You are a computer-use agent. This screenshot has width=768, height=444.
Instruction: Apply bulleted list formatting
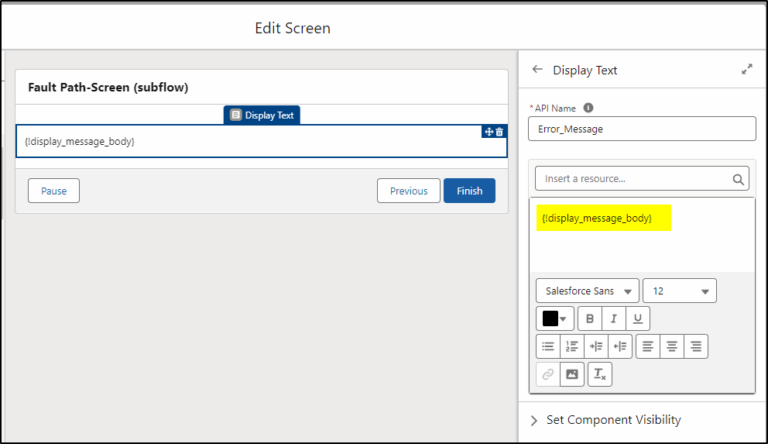(548, 346)
